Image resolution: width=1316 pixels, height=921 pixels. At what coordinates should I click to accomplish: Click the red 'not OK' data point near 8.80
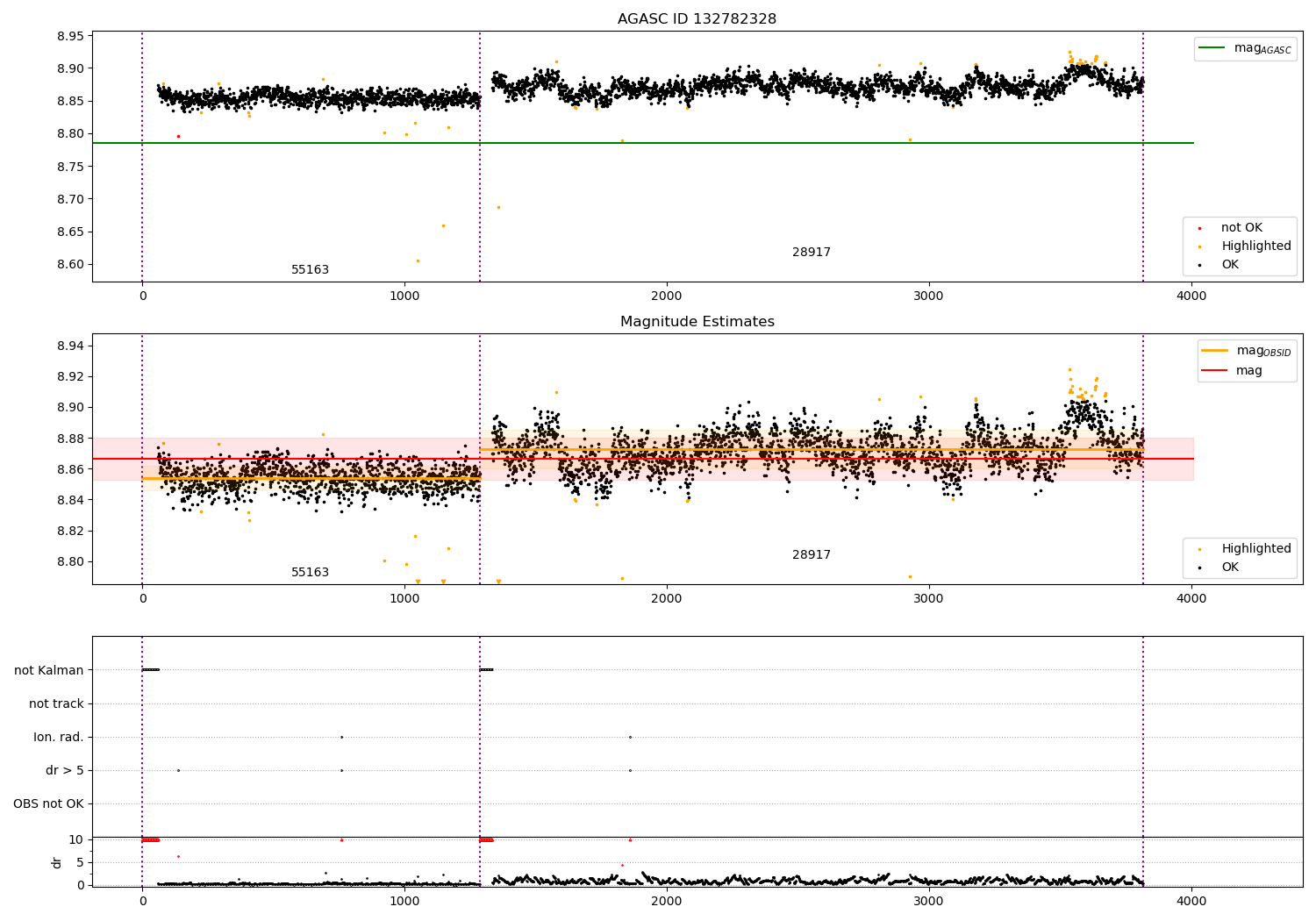click(x=178, y=136)
